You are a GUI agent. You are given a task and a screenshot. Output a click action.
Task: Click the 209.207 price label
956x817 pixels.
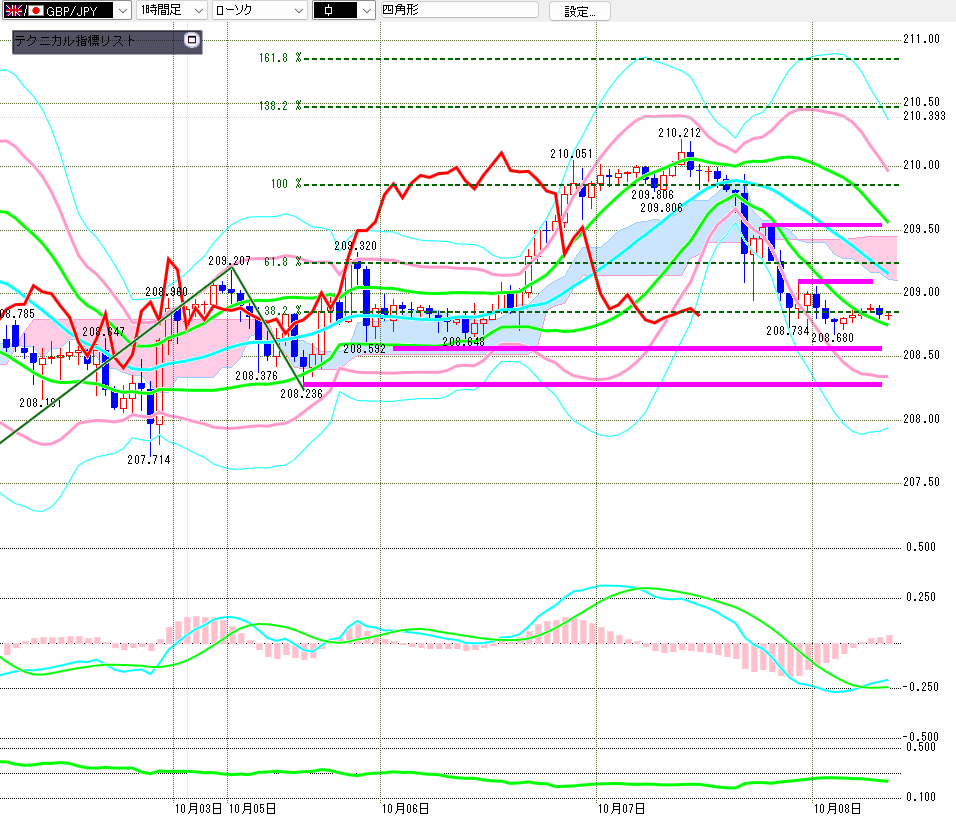(229, 261)
